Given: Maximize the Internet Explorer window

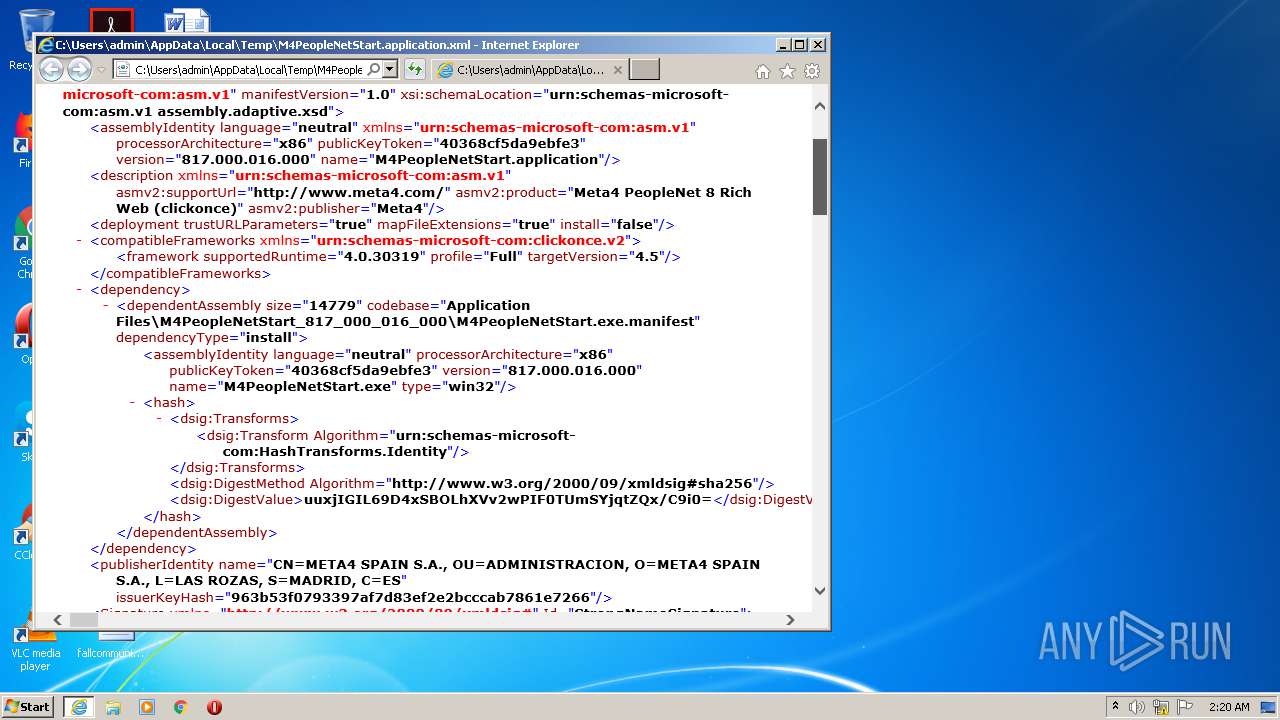Looking at the screenshot, I should tap(800, 45).
